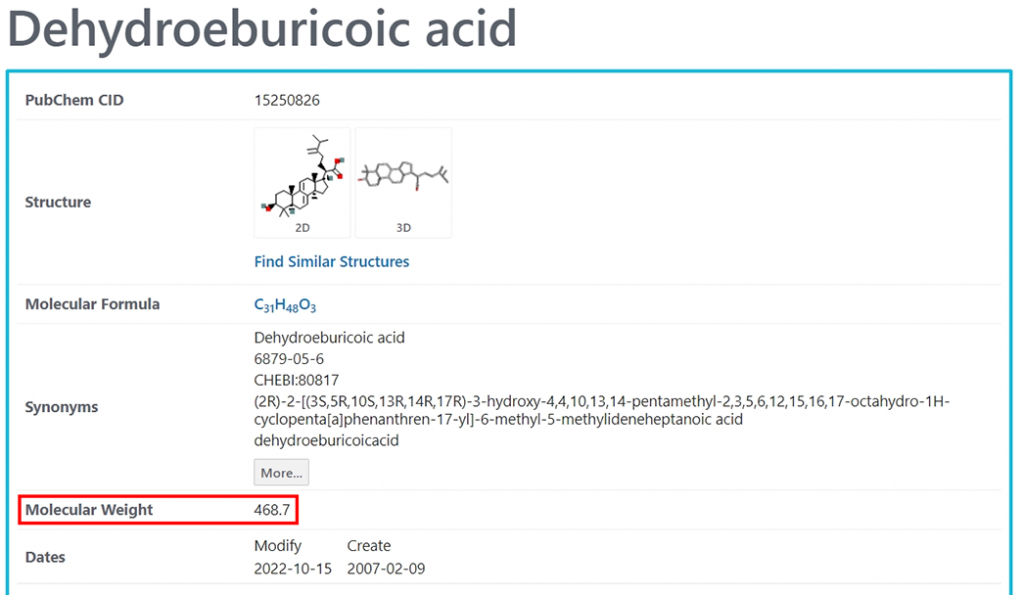
Task: Click the 2007-02-09 create date
Action: tap(386, 568)
